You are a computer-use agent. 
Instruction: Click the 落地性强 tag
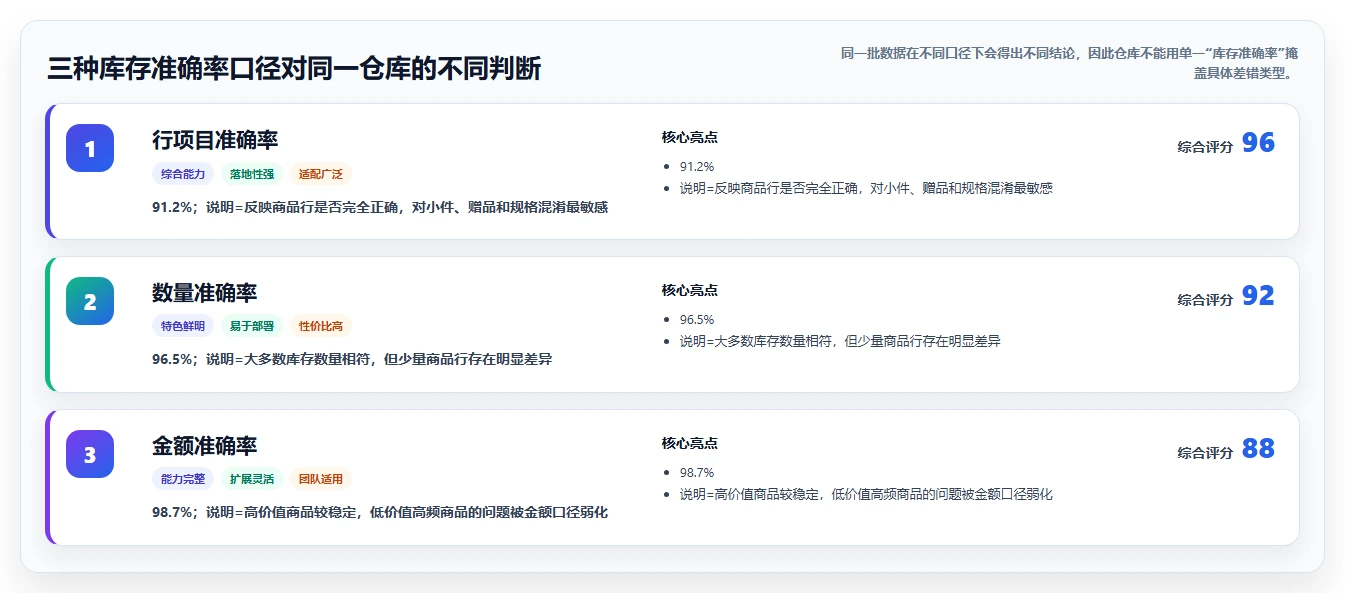point(252,174)
